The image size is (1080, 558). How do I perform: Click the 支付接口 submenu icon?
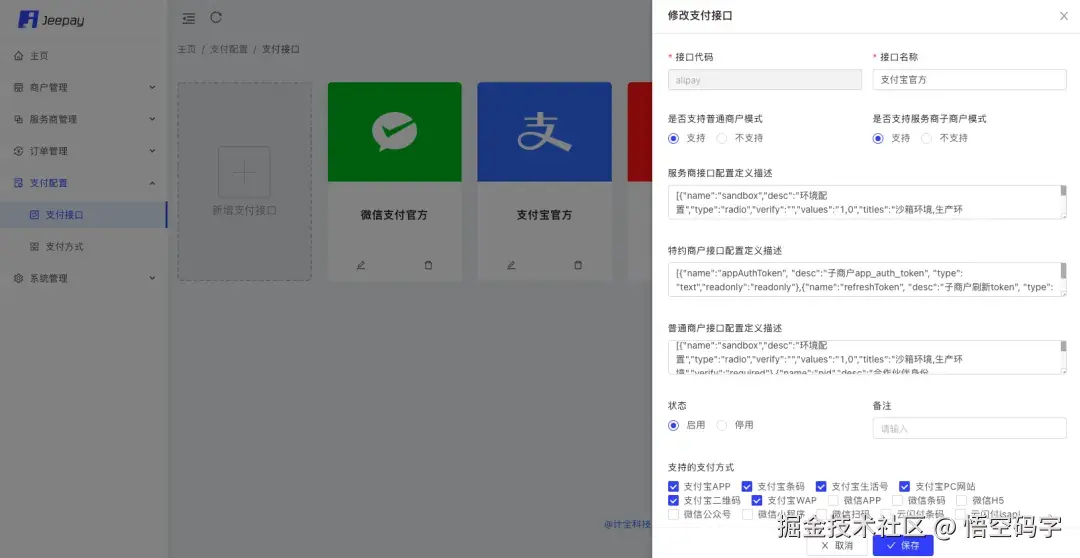coord(34,215)
